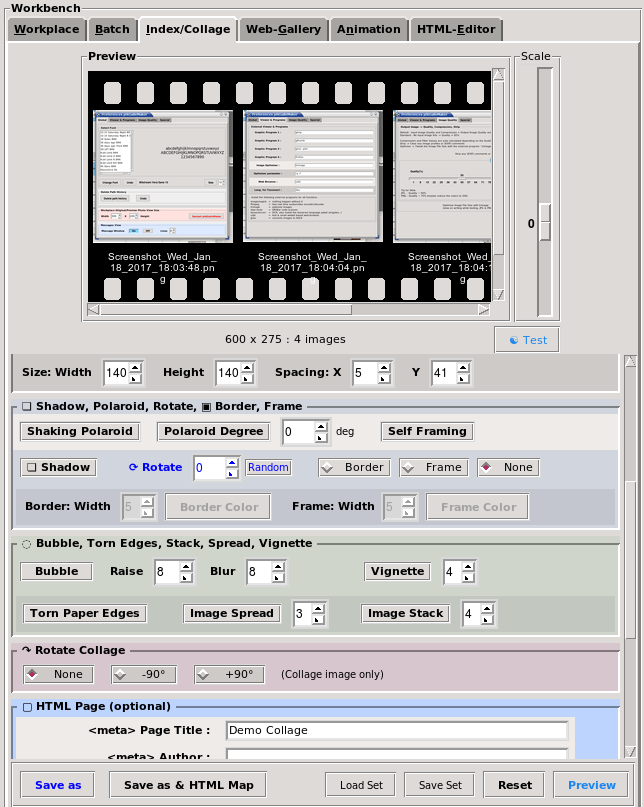Click the Image Stack button
644x807 pixels.
click(406, 613)
